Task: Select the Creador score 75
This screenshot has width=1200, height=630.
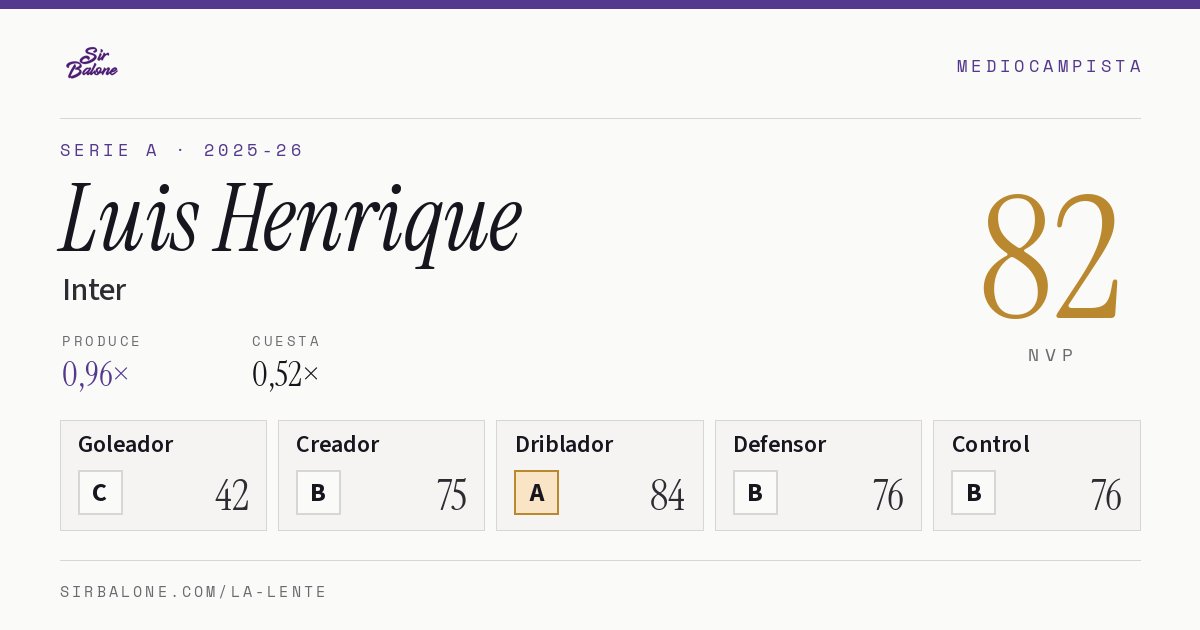Action: click(451, 495)
